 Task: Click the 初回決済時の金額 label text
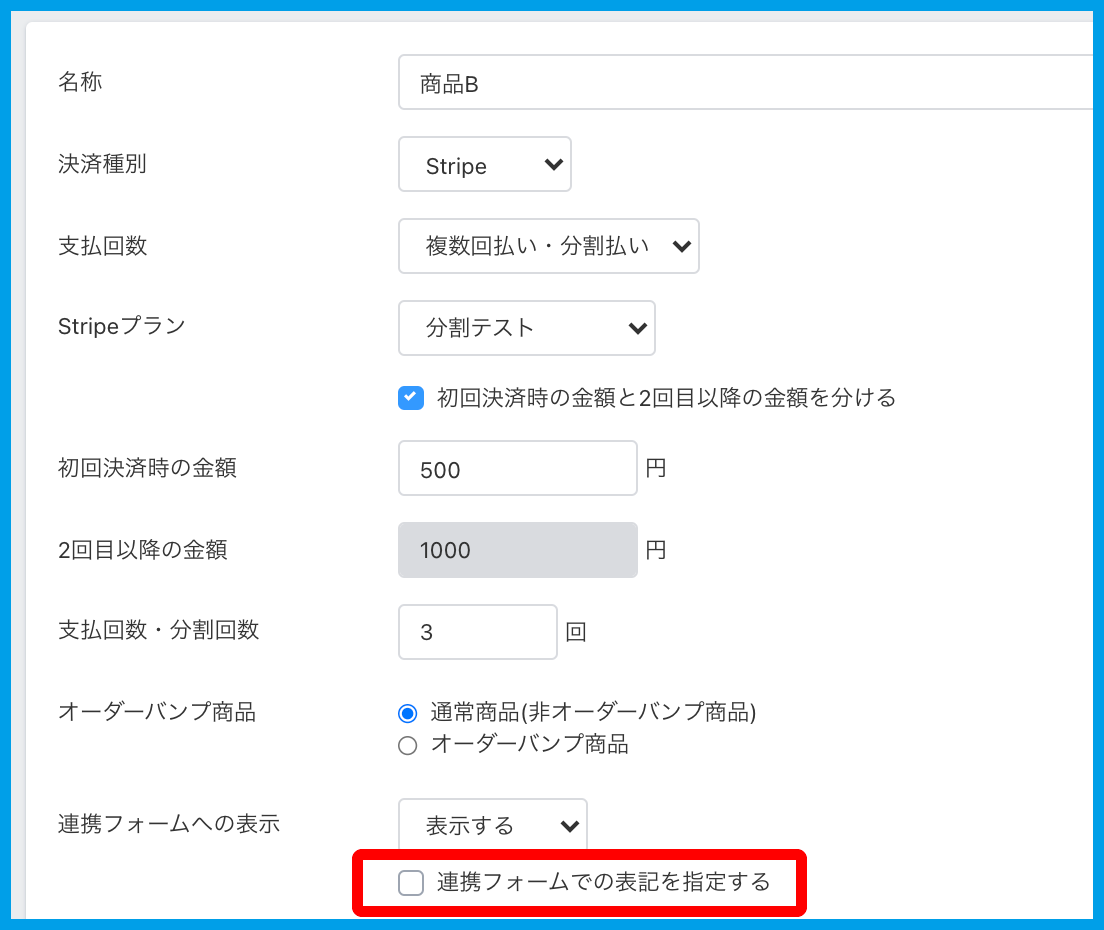click(147, 467)
